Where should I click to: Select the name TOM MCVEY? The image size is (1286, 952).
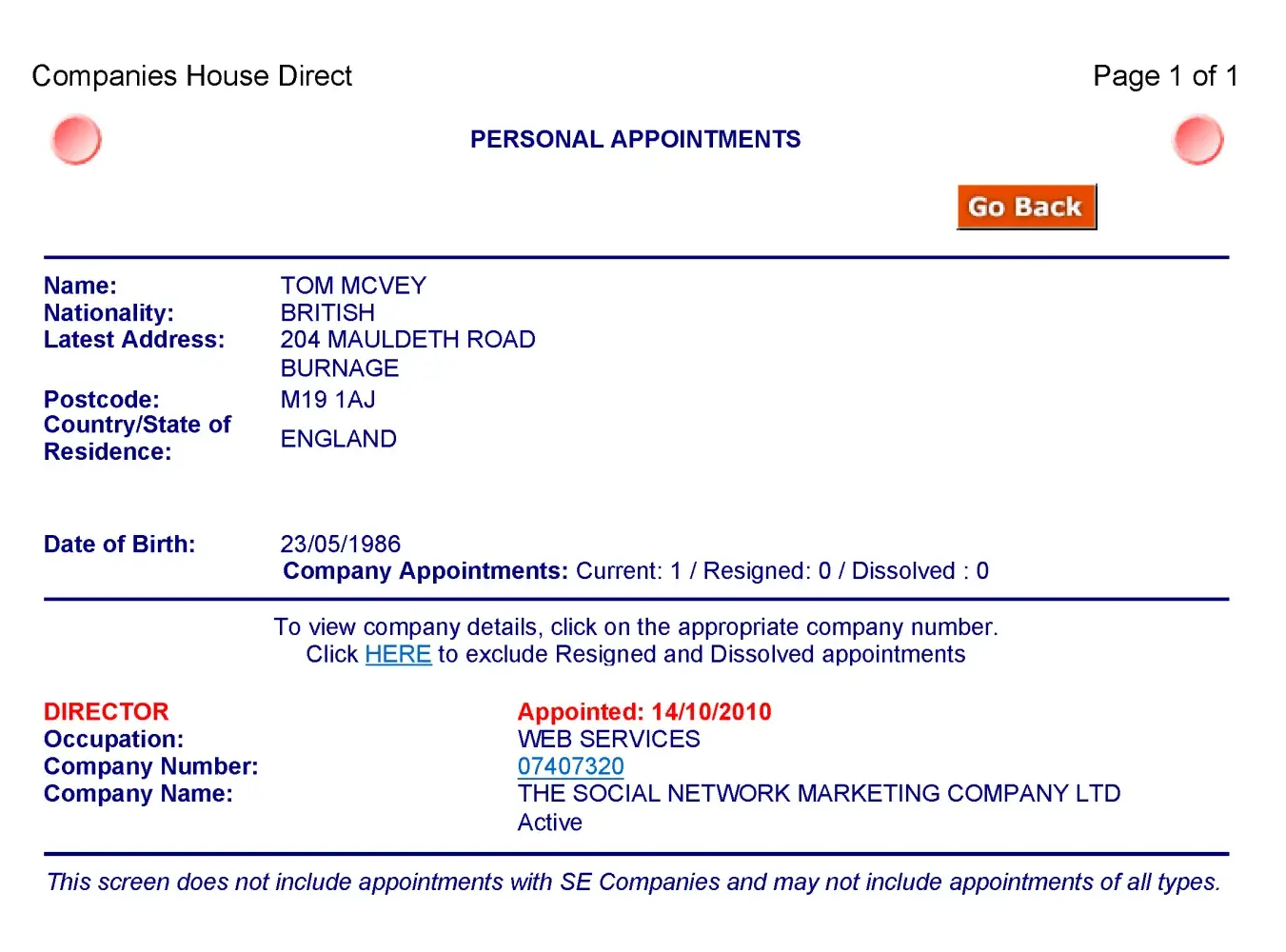point(353,286)
